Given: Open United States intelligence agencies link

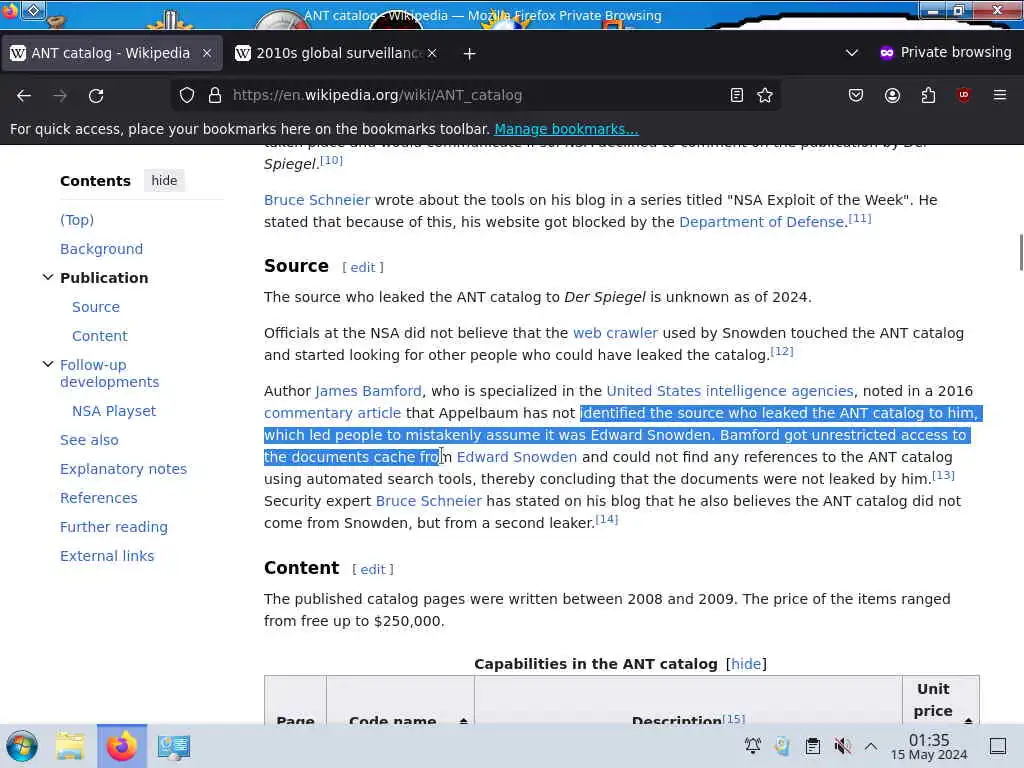Looking at the screenshot, I should tap(729, 391).
